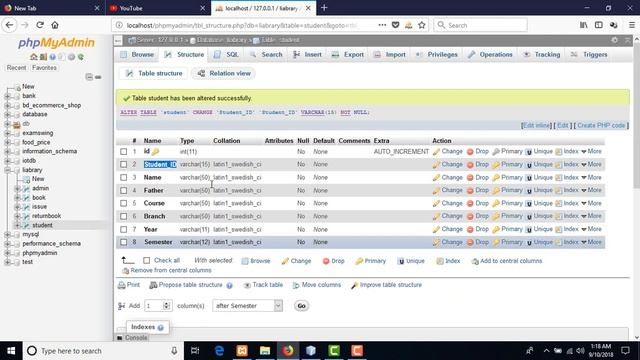Open the Triggers tab

click(x=589, y=54)
